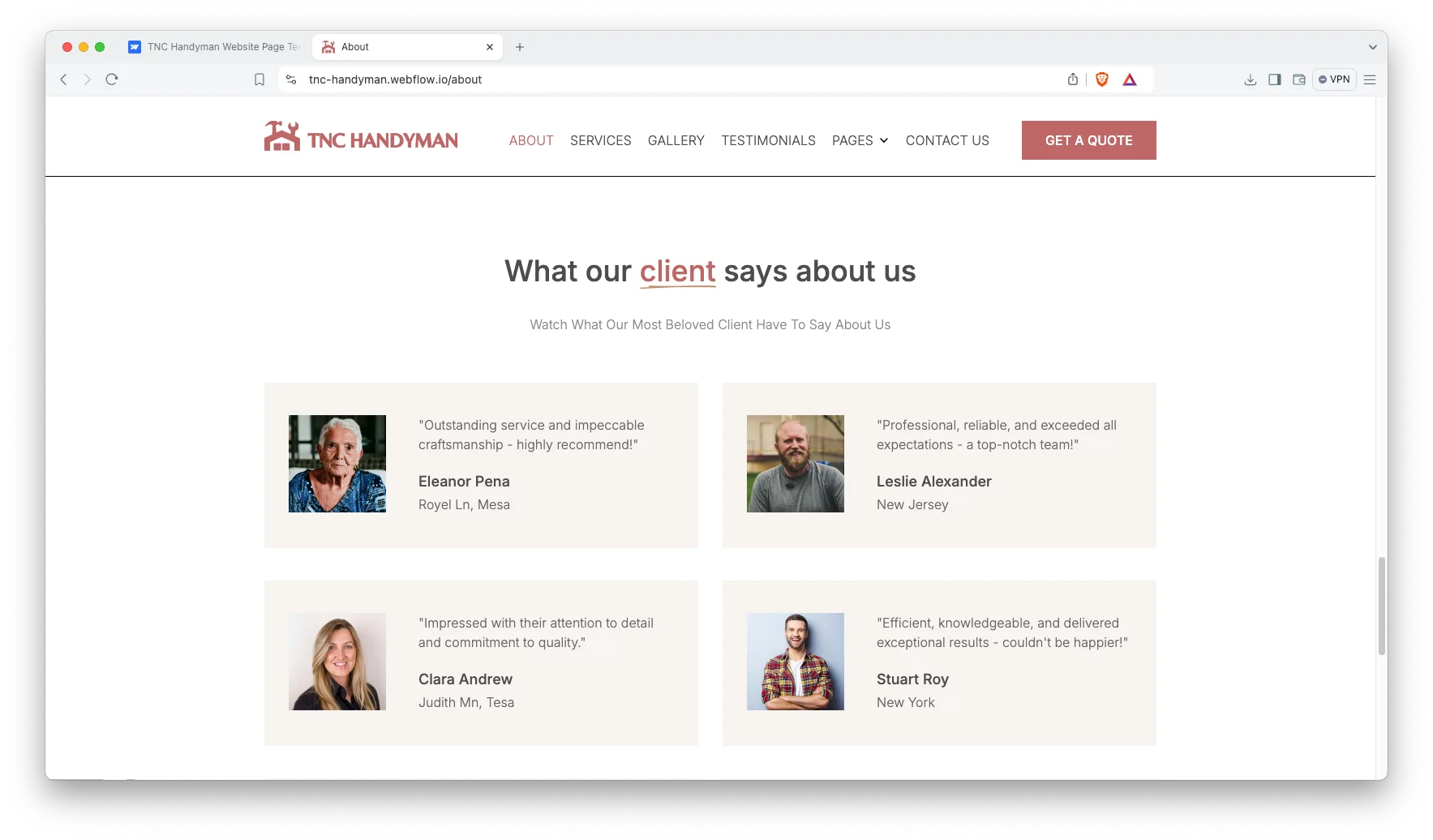The image size is (1433, 840).
Task: Reload the page
Action: tap(112, 79)
